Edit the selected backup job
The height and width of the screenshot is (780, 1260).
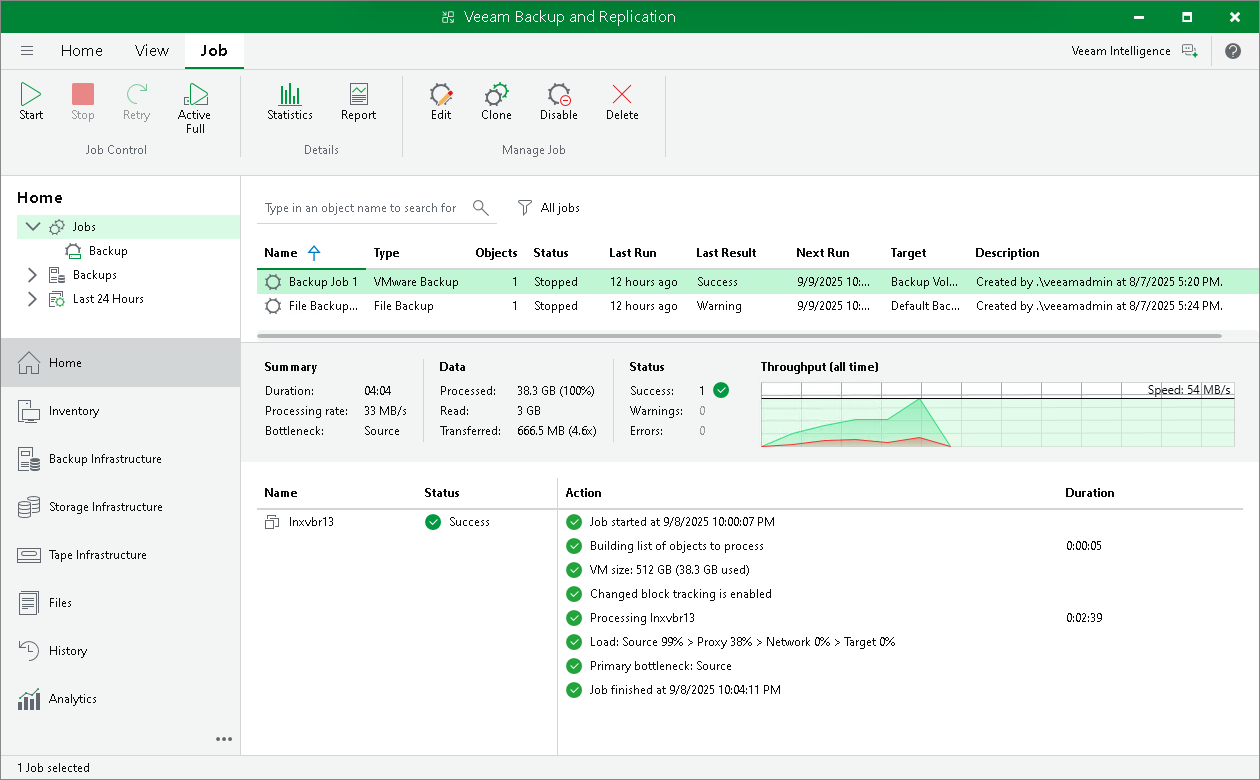pyautogui.click(x=440, y=100)
